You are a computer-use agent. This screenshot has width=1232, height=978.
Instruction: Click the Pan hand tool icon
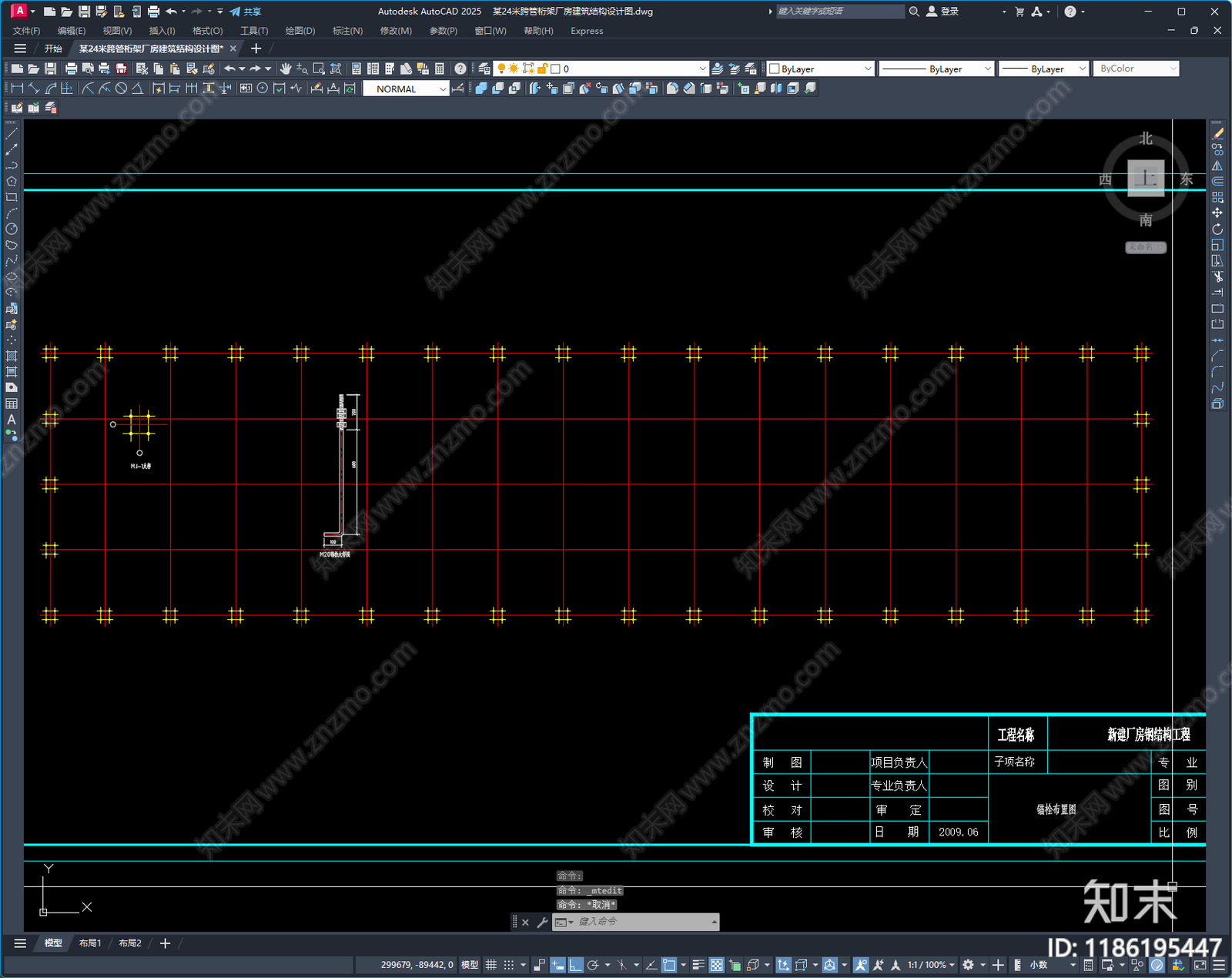click(x=286, y=69)
